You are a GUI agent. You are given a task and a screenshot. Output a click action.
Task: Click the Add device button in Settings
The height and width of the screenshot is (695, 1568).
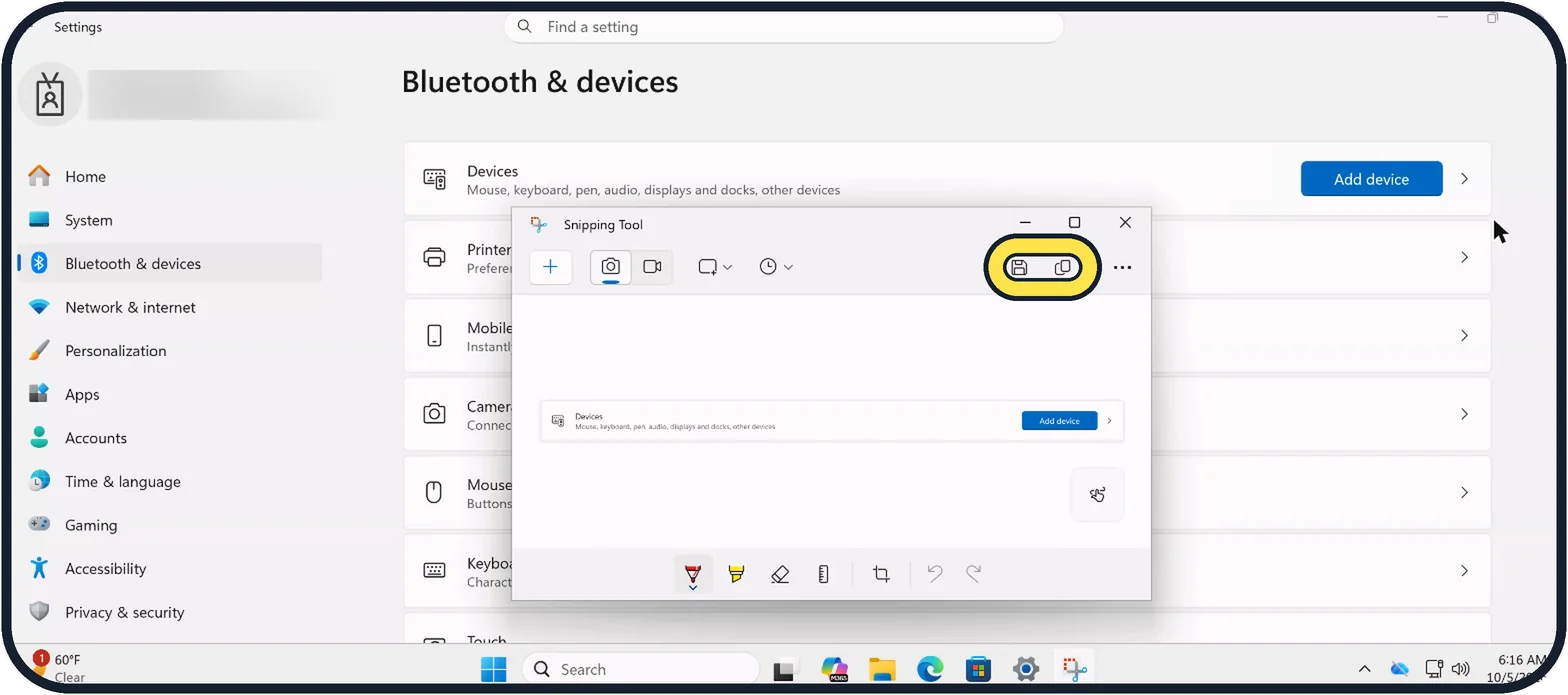coord(1371,179)
